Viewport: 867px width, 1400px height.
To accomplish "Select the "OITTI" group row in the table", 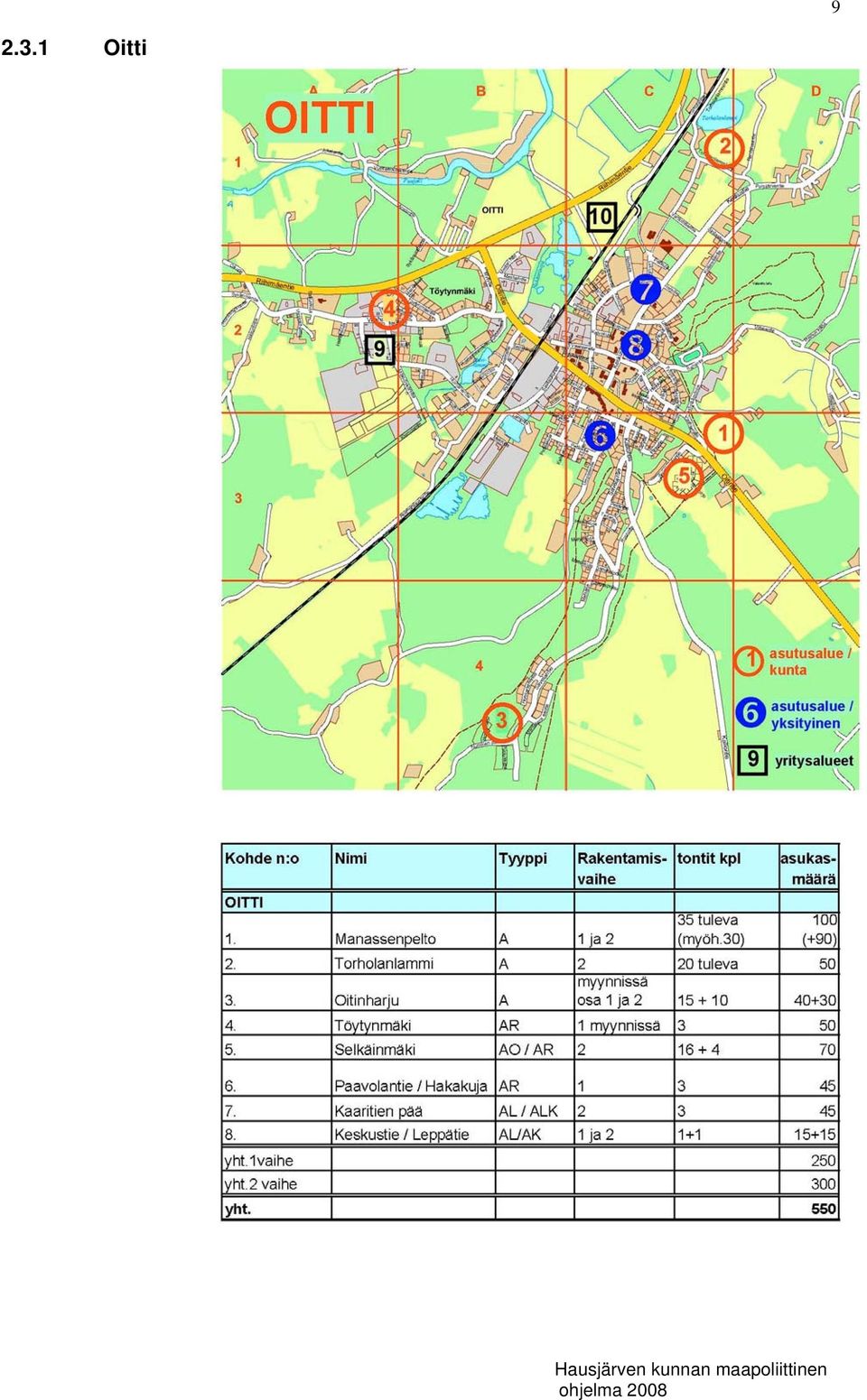I will pyautogui.click(x=530, y=902).
